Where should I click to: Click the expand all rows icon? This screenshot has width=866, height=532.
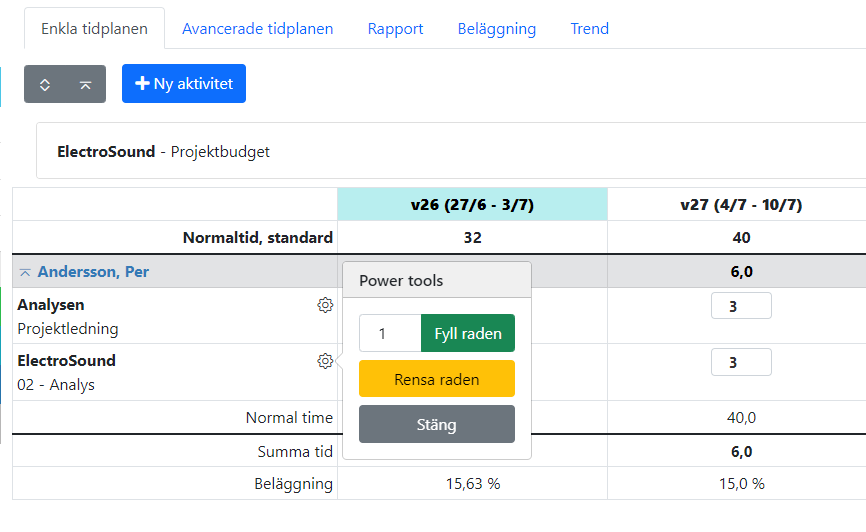click(x=45, y=85)
